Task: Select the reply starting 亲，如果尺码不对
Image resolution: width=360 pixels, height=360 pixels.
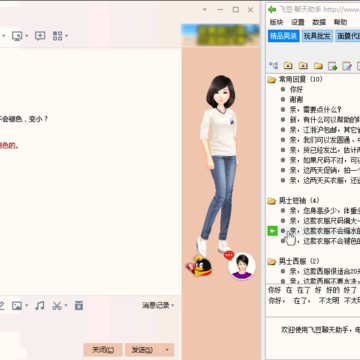Action: [x=325, y=160]
